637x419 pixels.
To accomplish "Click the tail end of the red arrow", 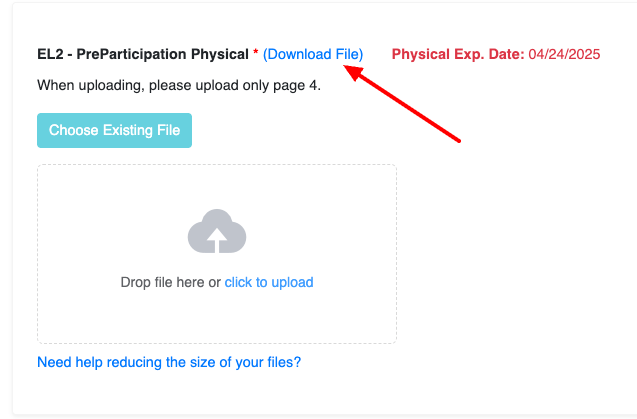I will 457,139.
